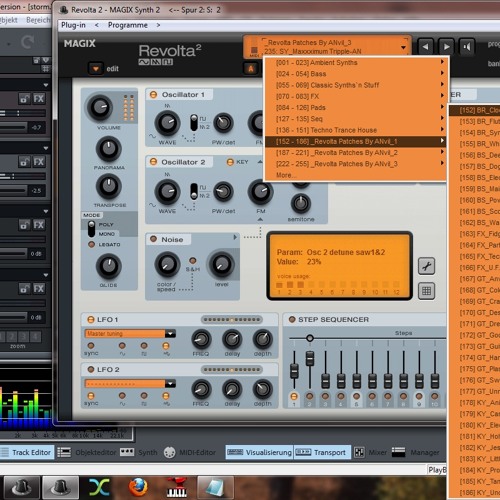The width and height of the screenshot is (500, 500).
Task: Click the semitone knob
Action: (301, 203)
